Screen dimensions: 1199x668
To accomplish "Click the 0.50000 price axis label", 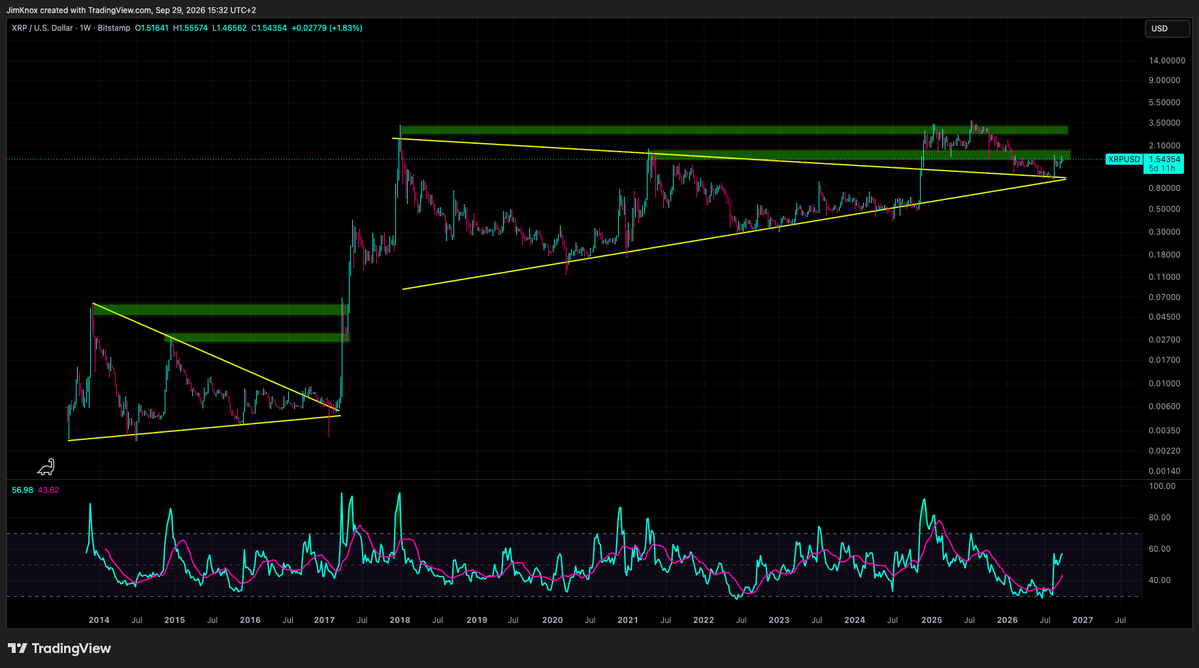I will [x=1165, y=209].
